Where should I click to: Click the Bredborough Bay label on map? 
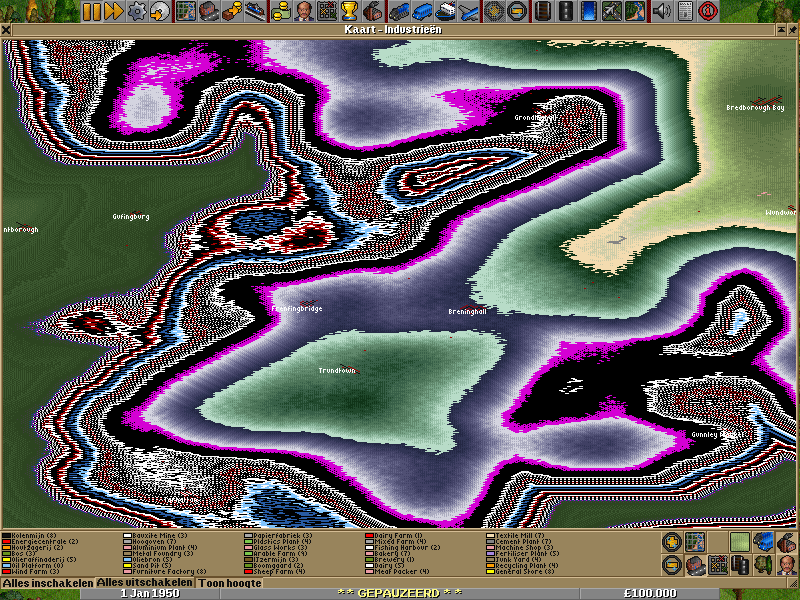coord(755,108)
